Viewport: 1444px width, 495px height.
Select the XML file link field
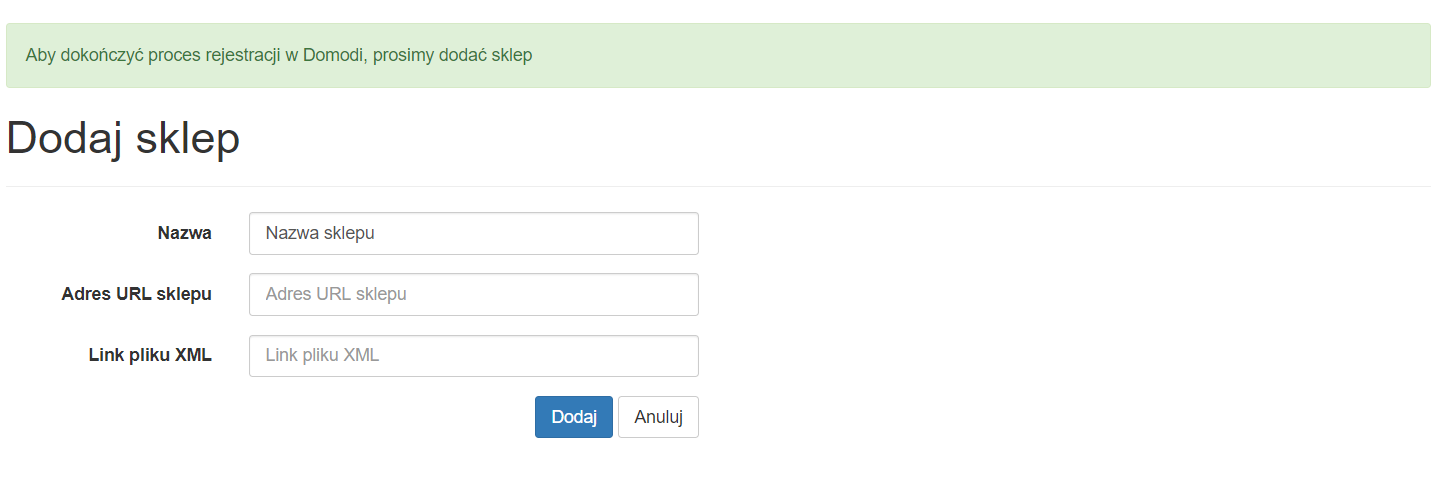point(473,356)
